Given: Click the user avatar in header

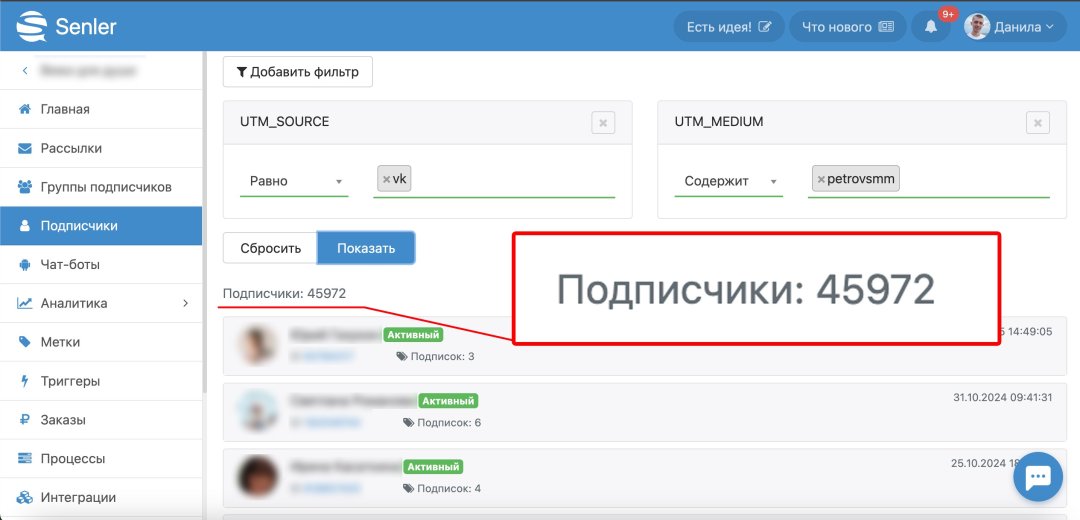Looking at the screenshot, I should pyautogui.click(x=977, y=27).
